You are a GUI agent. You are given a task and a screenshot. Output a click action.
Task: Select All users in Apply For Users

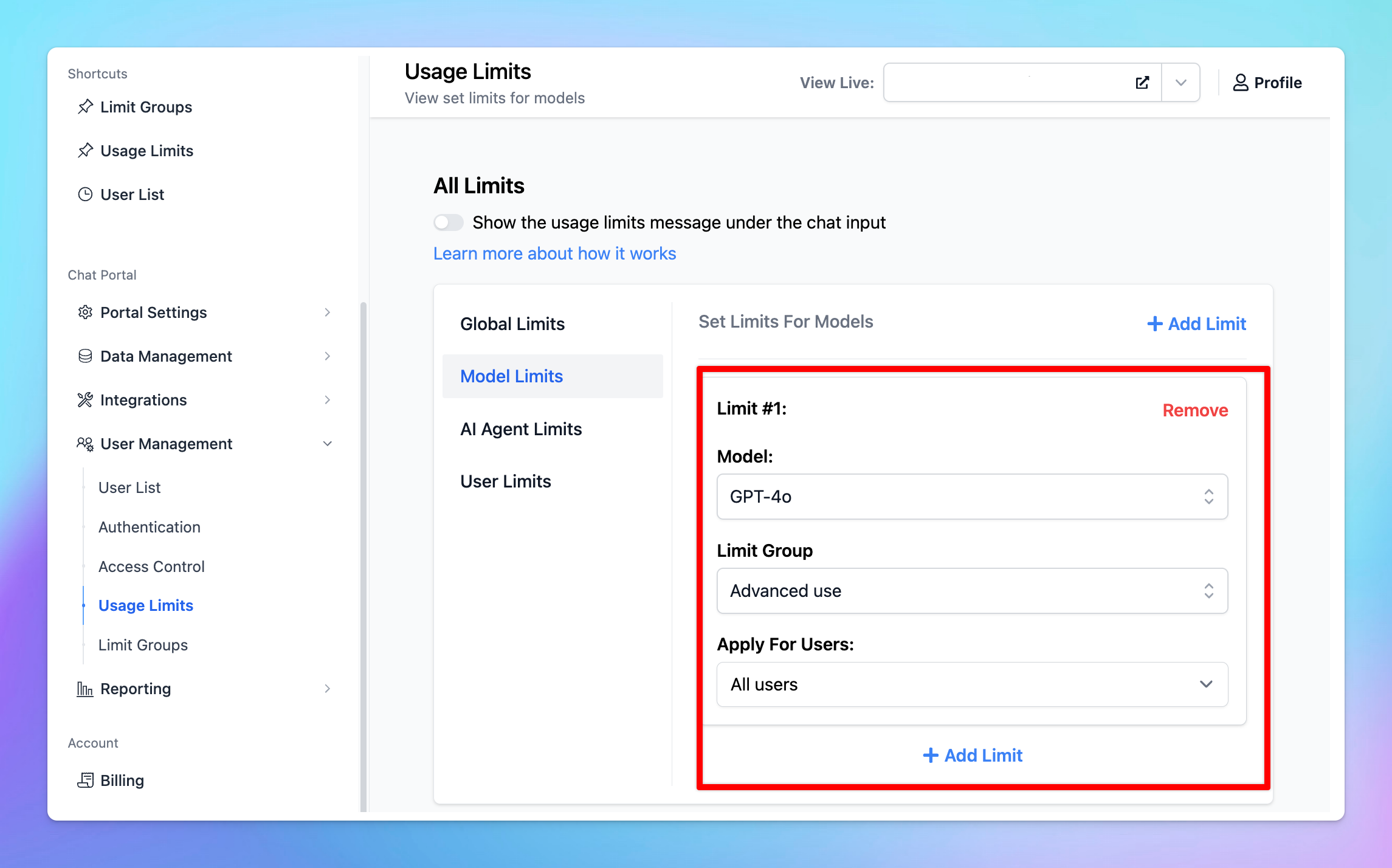point(970,684)
